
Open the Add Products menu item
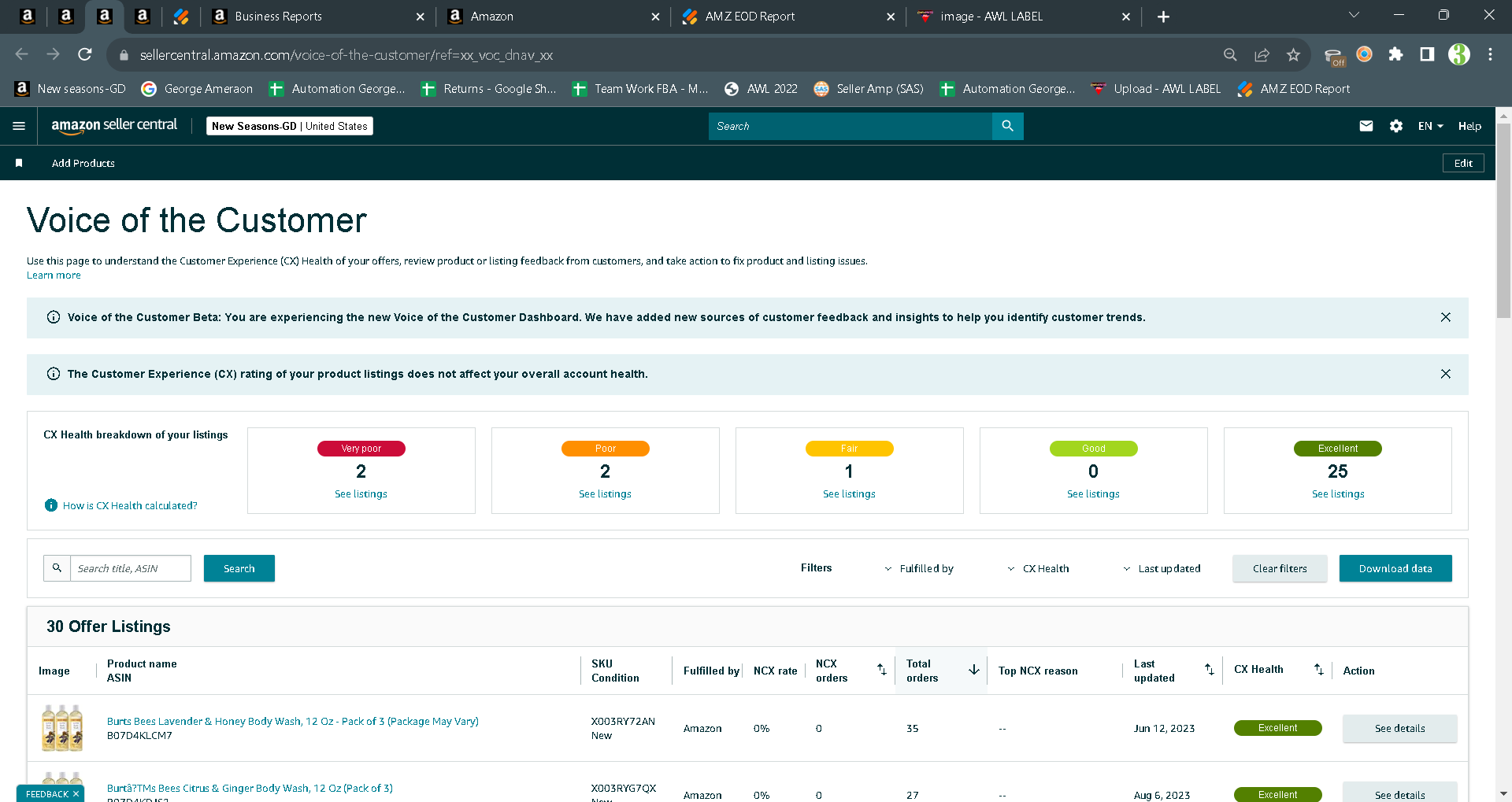coord(83,163)
